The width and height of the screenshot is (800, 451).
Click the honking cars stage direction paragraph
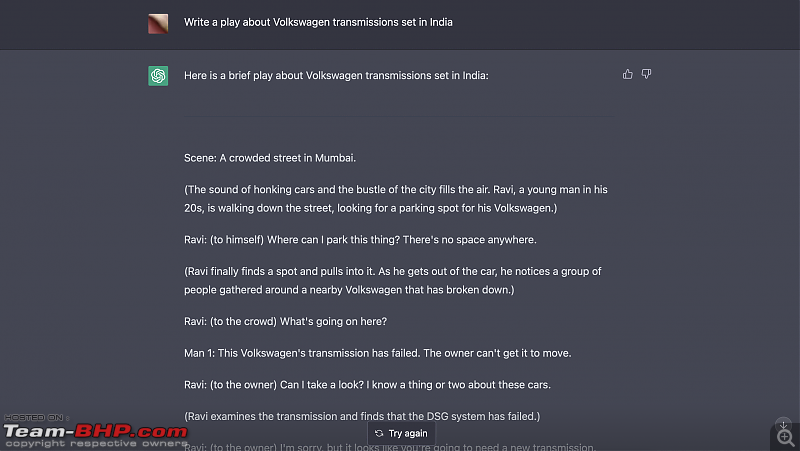tap(396, 199)
